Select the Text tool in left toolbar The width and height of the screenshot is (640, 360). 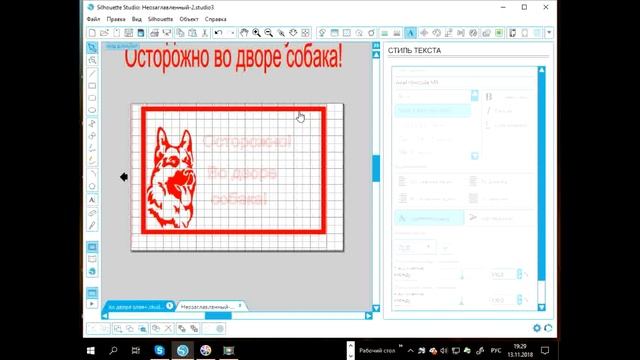pyautogui.click(x=92, y=200)
